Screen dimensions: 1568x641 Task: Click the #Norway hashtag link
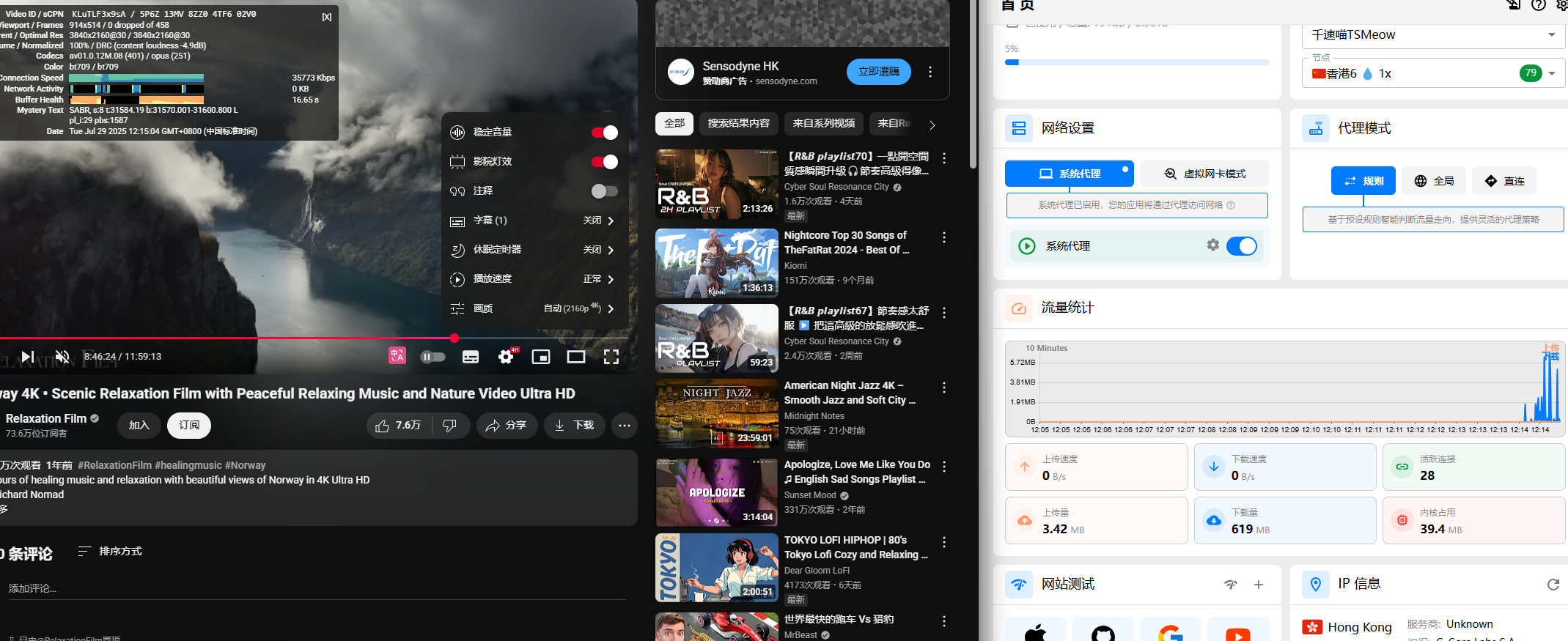(x=246, y=465)
